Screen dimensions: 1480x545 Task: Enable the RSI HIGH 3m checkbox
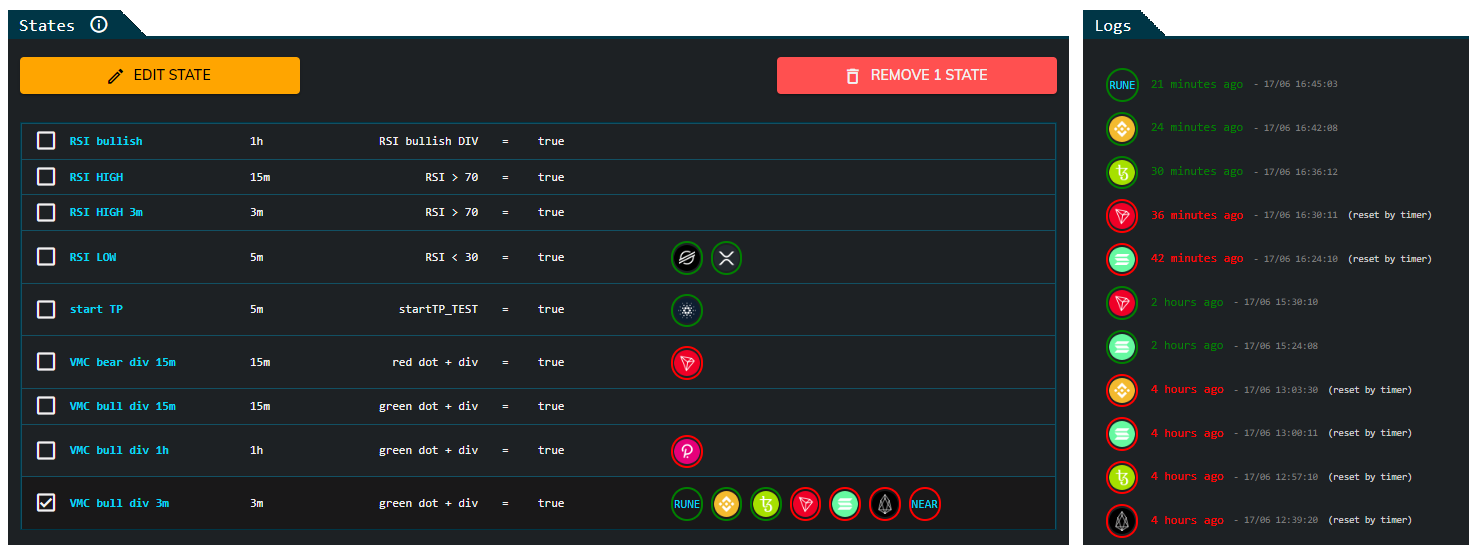(x=46, y=212)
